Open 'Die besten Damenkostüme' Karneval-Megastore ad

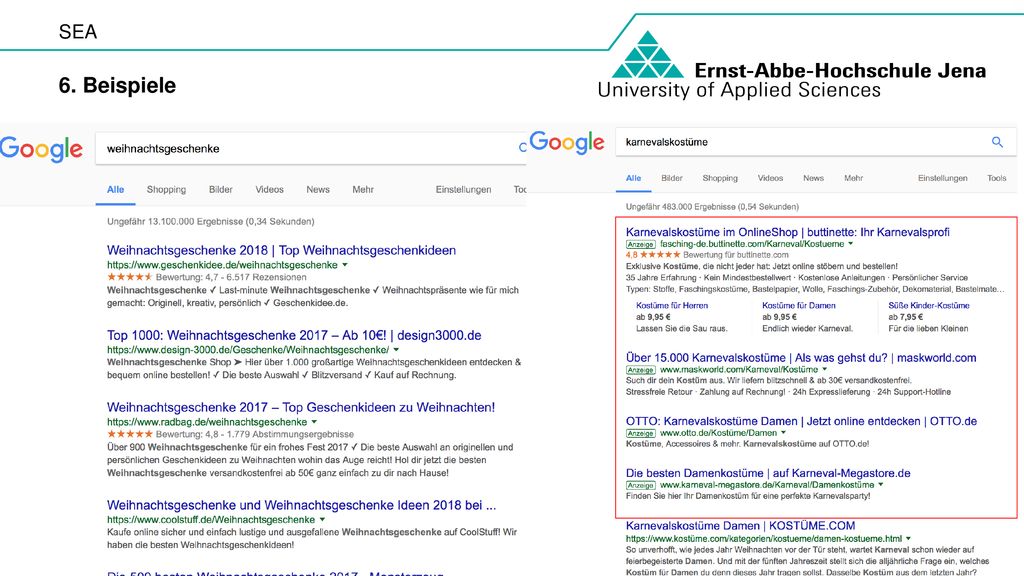(768, 473)
